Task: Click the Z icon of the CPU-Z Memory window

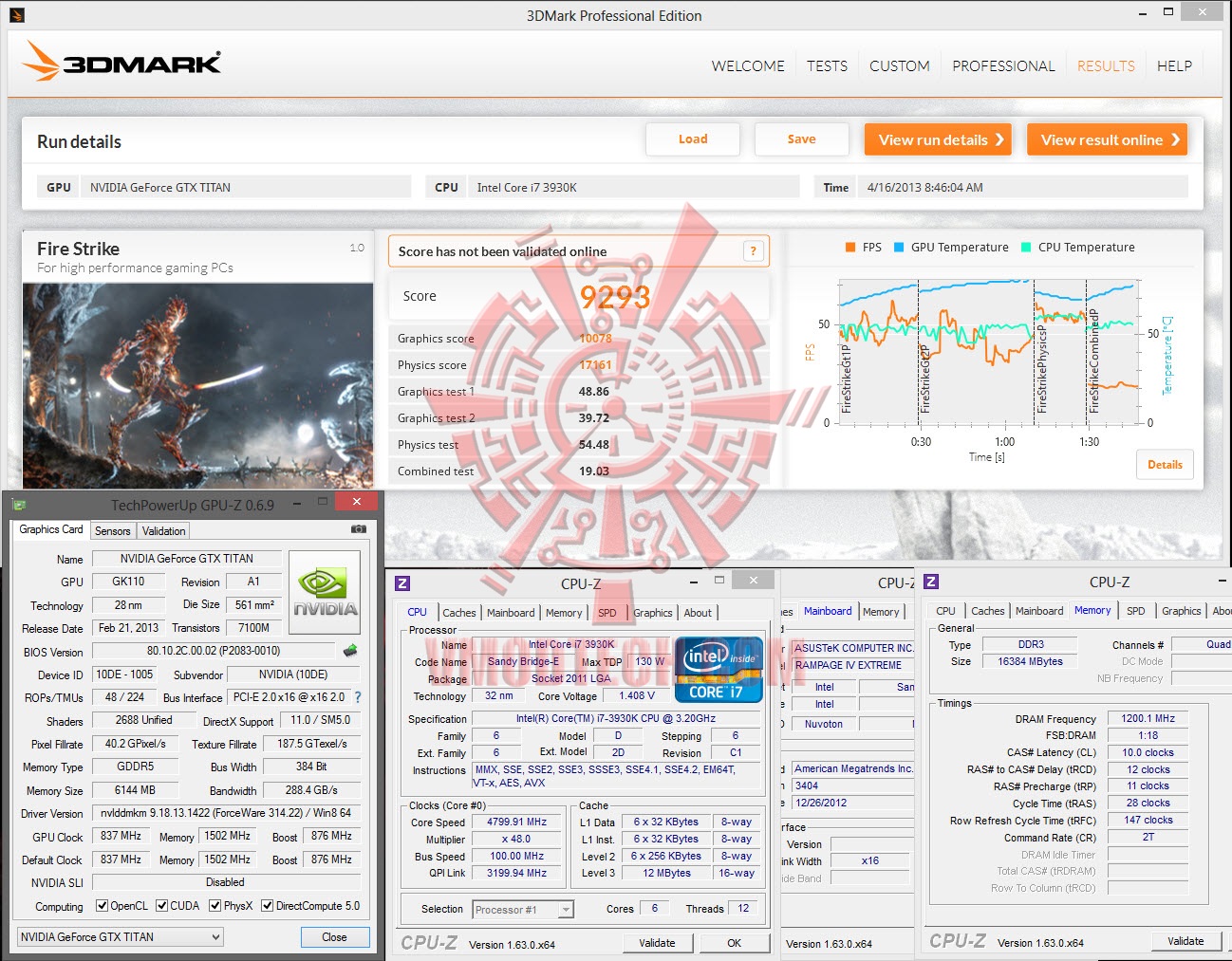Action: pyautogui.click(x=931, y=582)
